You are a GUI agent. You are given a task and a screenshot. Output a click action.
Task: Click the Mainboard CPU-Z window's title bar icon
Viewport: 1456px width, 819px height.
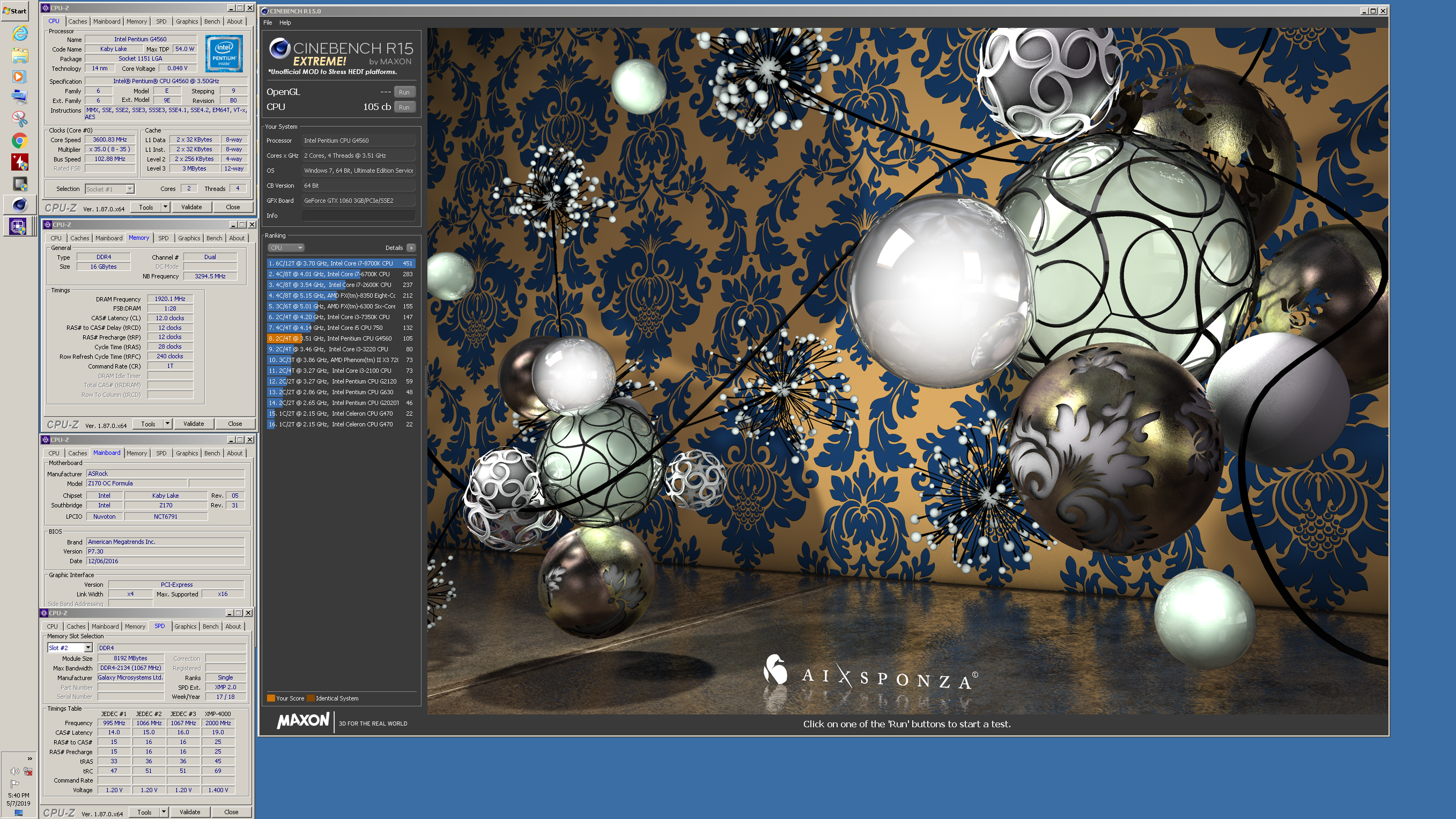pos(45,439)
